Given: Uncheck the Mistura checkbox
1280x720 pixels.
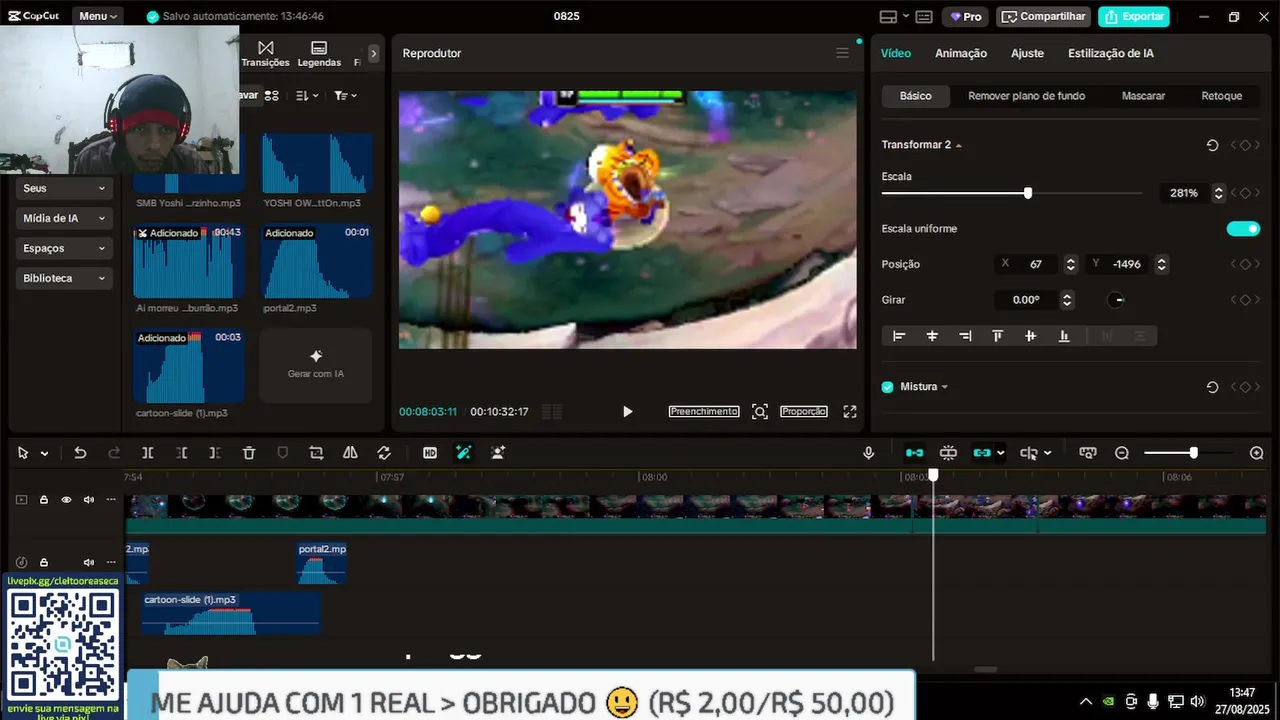Looking at the screenshot, I should [x=887, y=387].
